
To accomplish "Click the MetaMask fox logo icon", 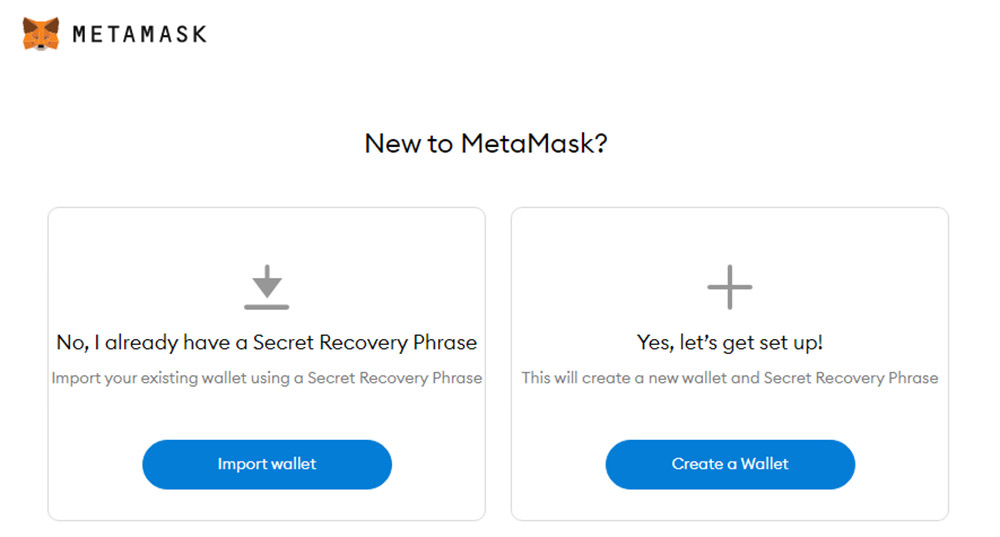I will (x=41, y=34).
